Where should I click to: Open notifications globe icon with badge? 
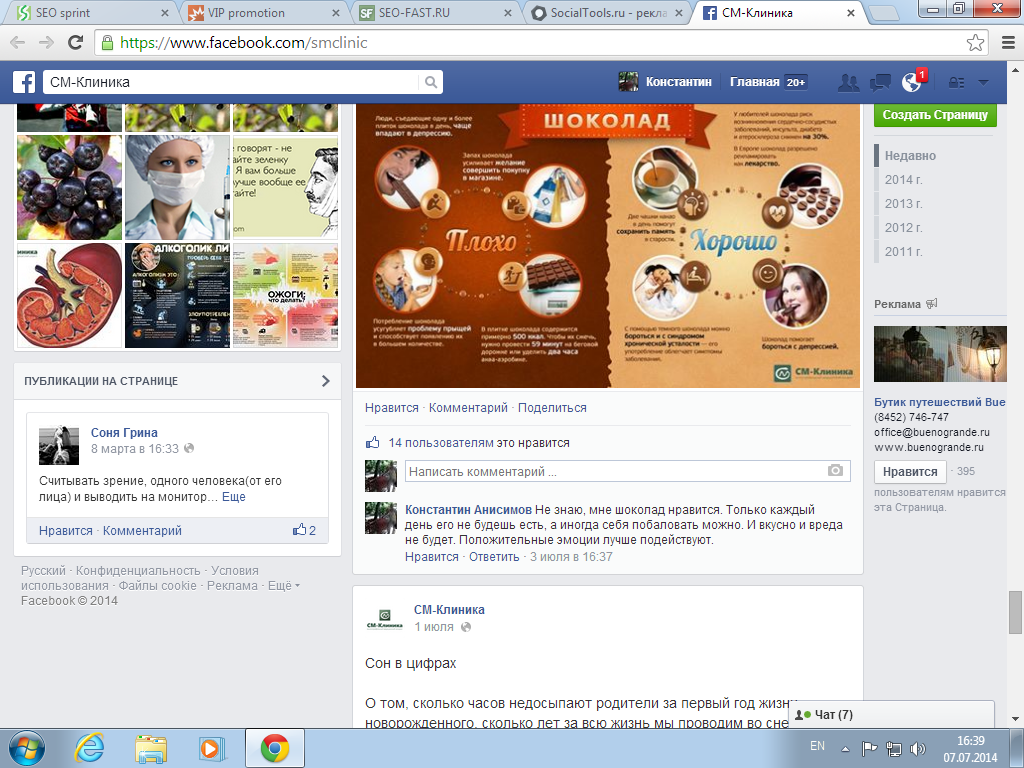(x=912, y=81)
